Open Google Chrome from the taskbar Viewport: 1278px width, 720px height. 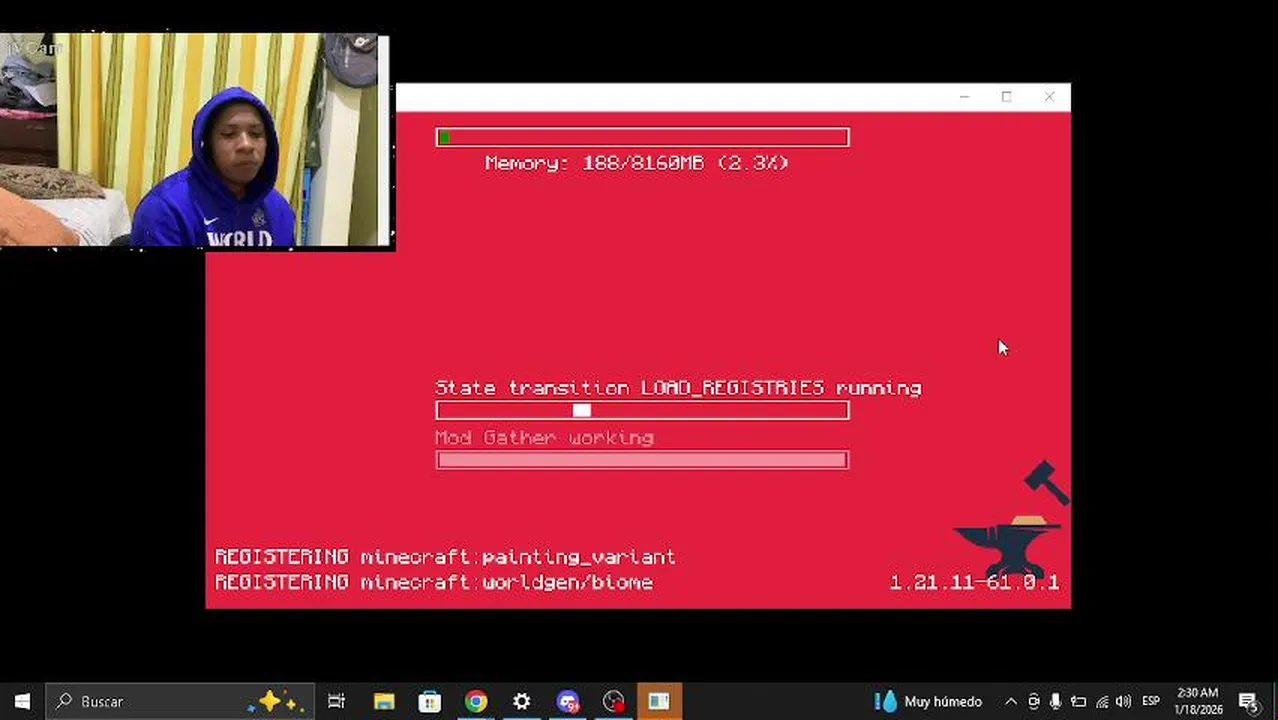point(476,701)
